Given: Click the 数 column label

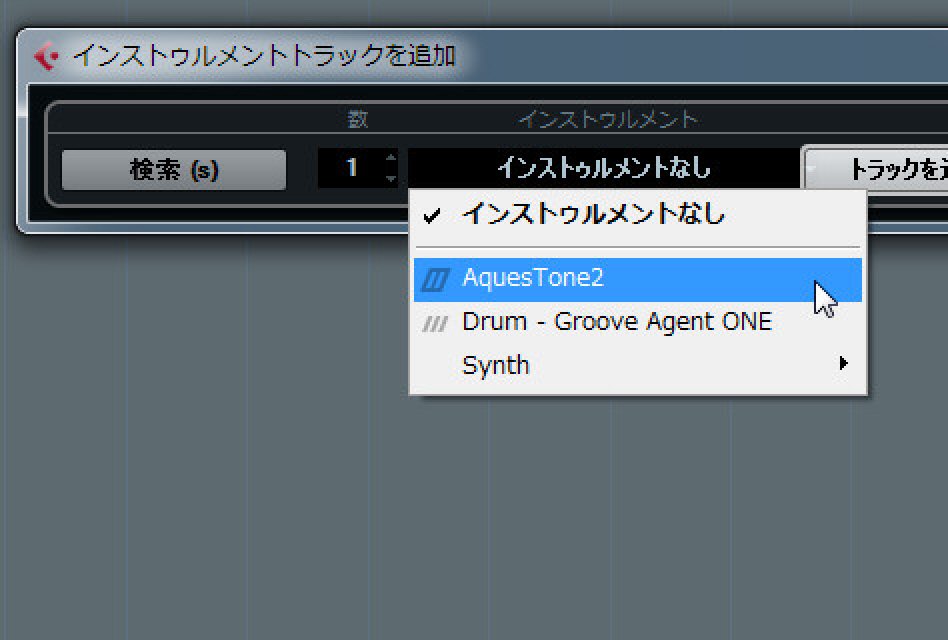Looking at the screenshot, I should click(x=357, y=120).
